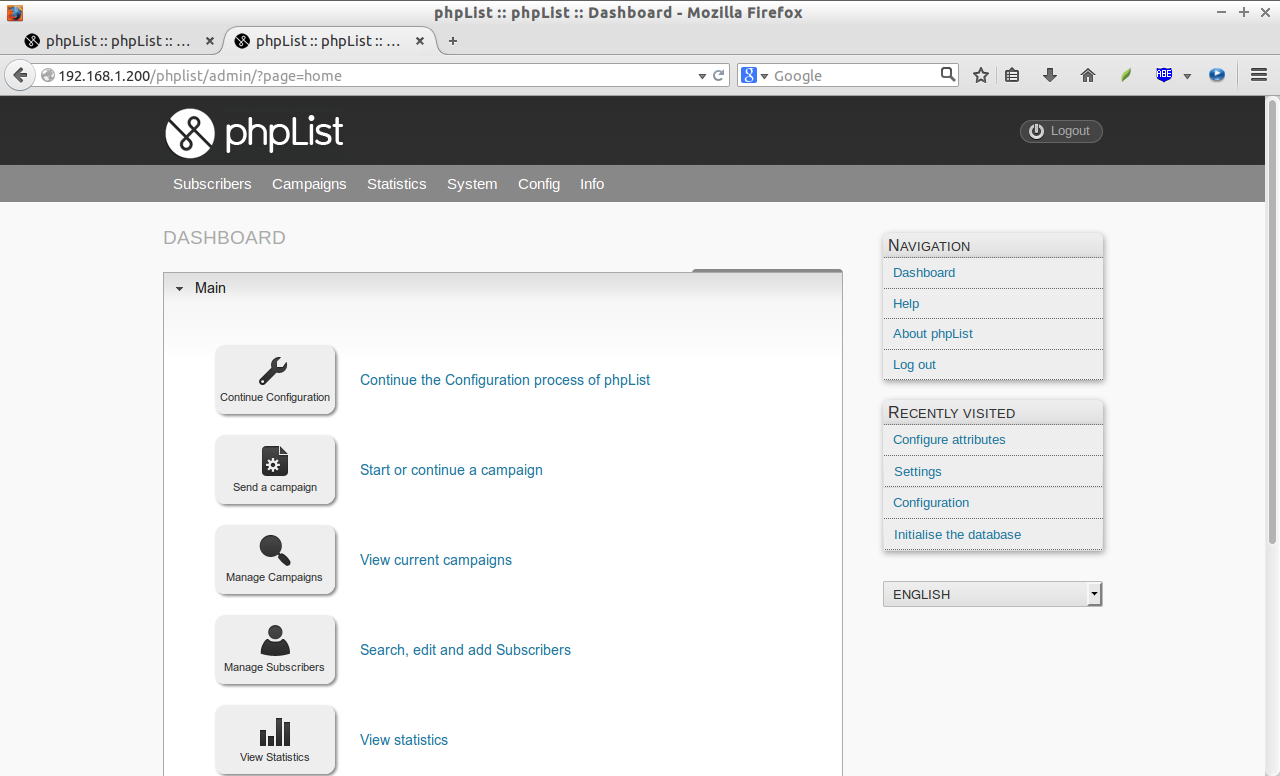The height and width of the screenshot is (776, 1280).
Task: Click Log out in Navigation panel
Action: (x=914, y=365)
